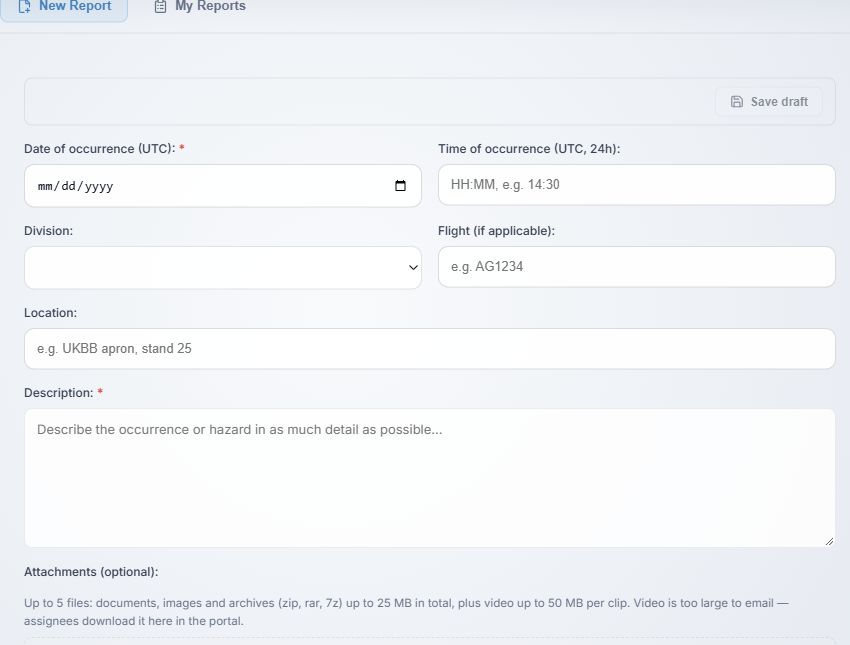Click the Flight (if applicable) label

[x=497, y=231]
